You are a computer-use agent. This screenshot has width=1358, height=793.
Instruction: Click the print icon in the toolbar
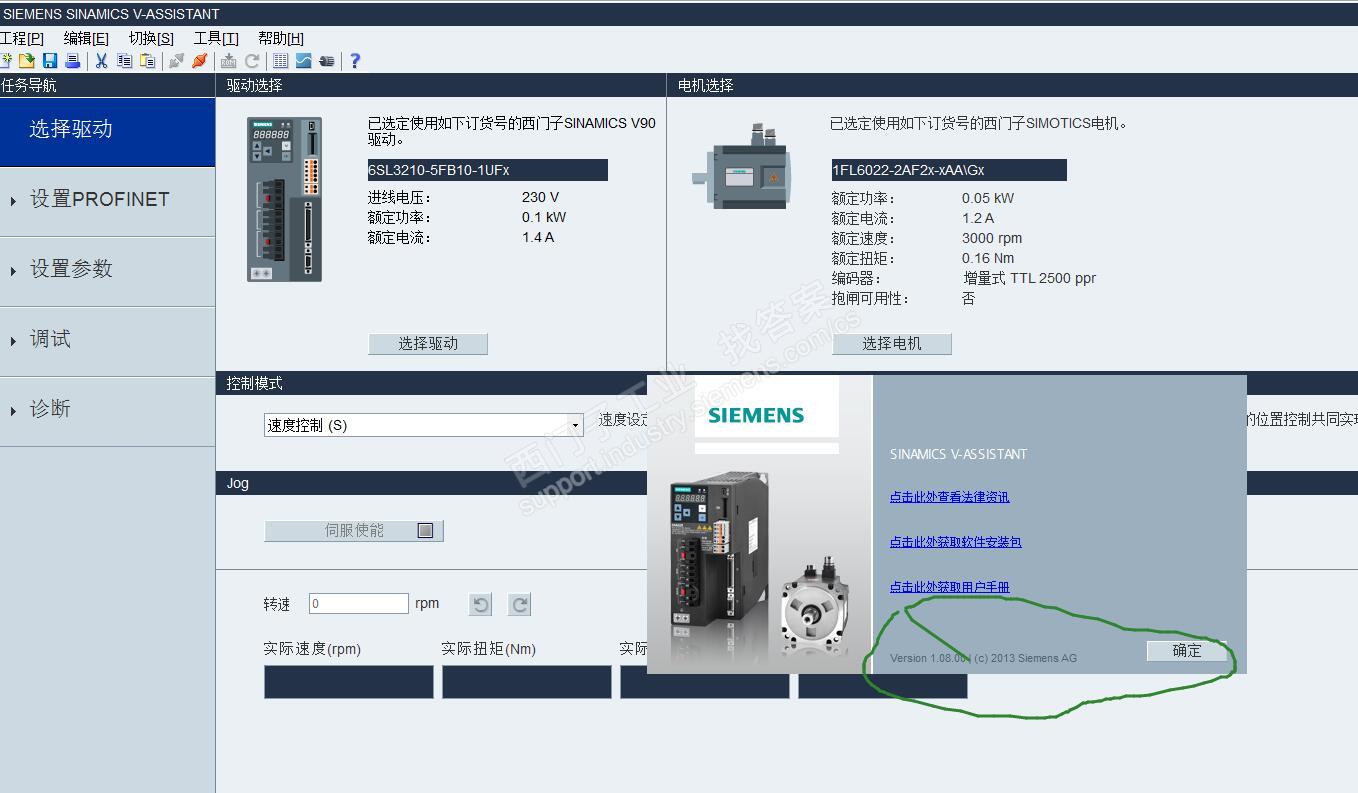(x=72, y=61)
